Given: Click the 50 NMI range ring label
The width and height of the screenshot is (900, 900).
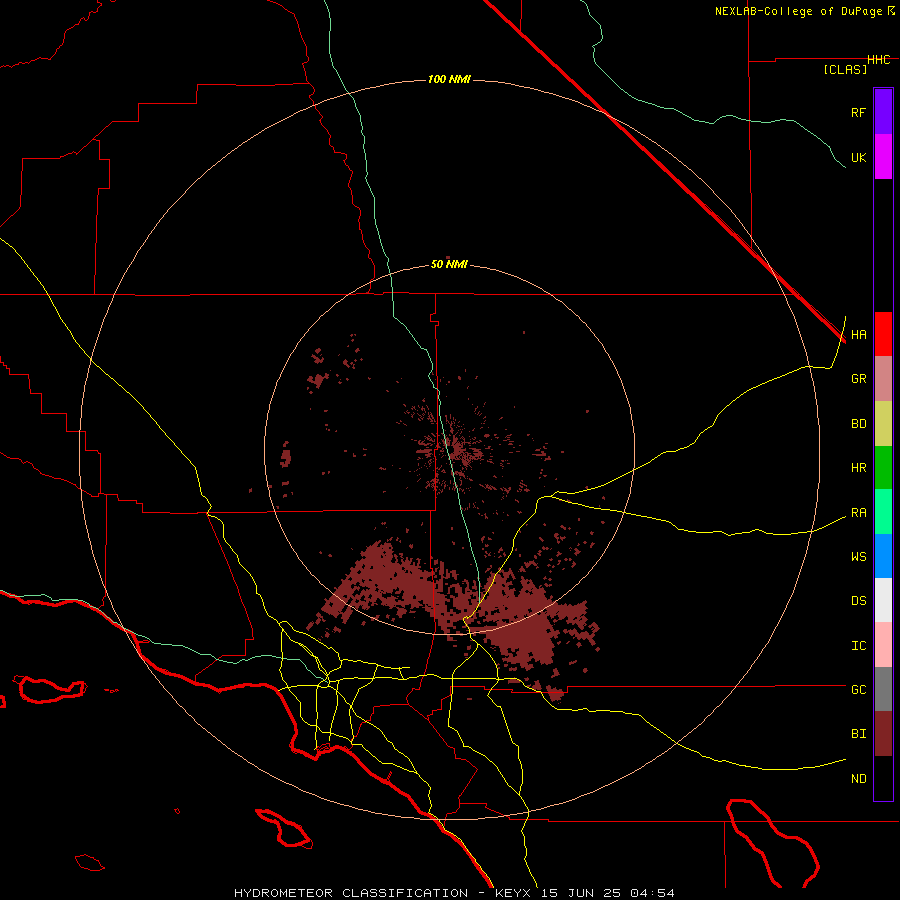Looking at the screenshot, I should [449, 264].
